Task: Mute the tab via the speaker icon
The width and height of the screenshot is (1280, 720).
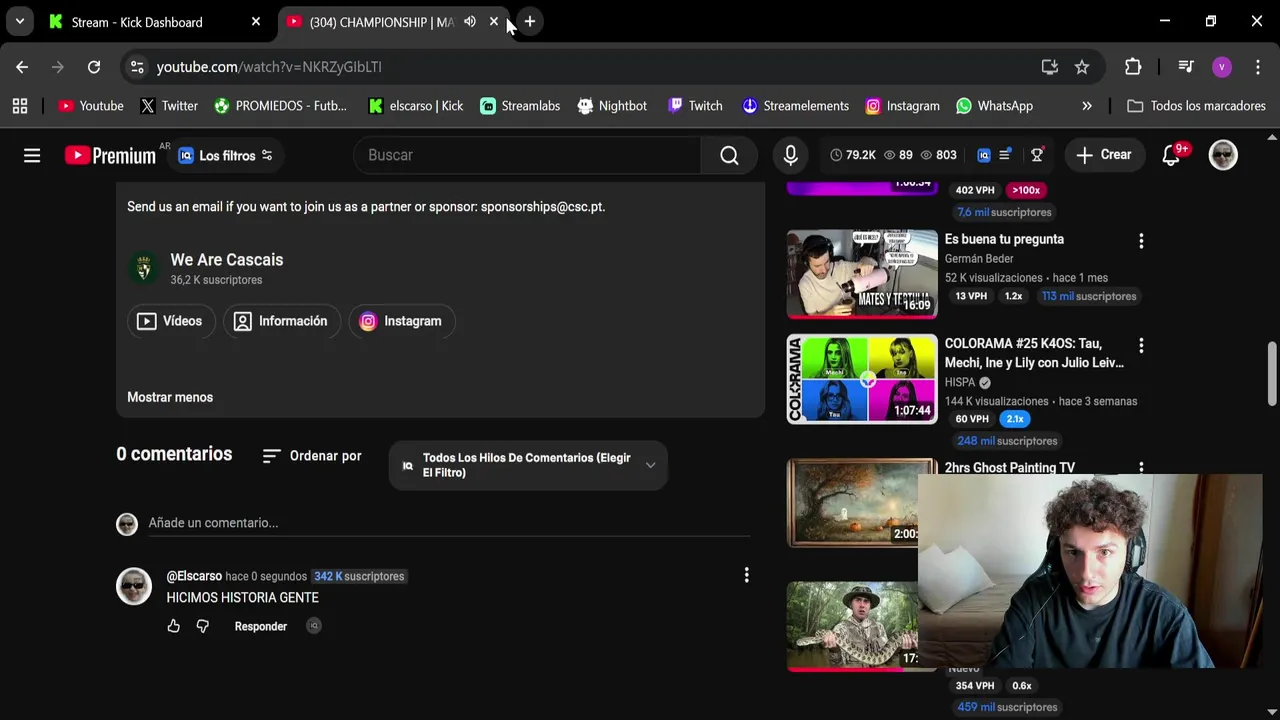Action: (x=470, y=21)
